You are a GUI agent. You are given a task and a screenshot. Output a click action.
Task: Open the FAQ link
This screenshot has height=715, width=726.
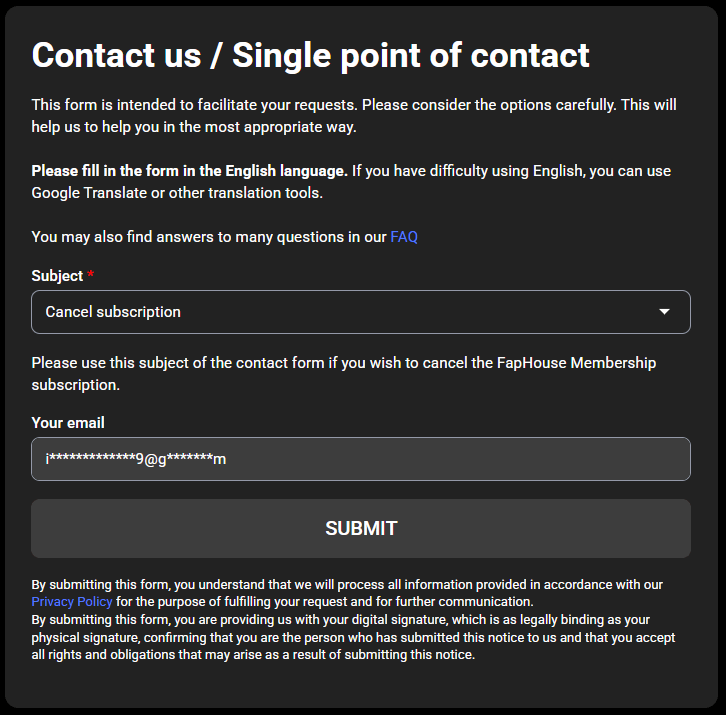click(x=404, y=237)
